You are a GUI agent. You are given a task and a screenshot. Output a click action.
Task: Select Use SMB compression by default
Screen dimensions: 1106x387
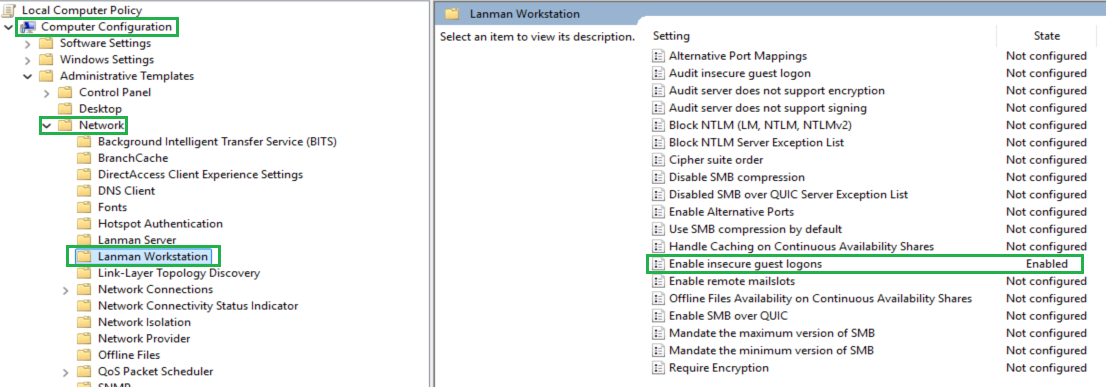755,229
